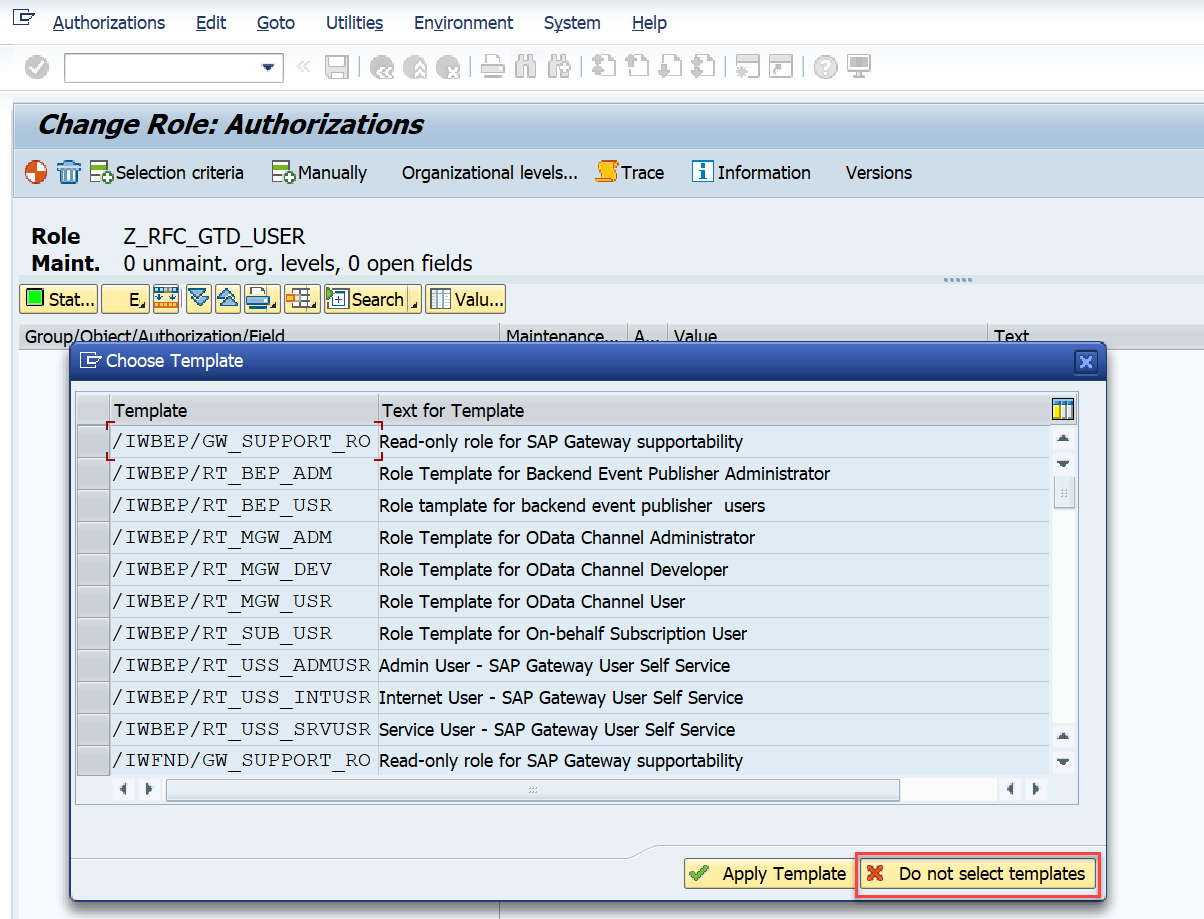Open column settings icon in template table

pos(1062,409)
